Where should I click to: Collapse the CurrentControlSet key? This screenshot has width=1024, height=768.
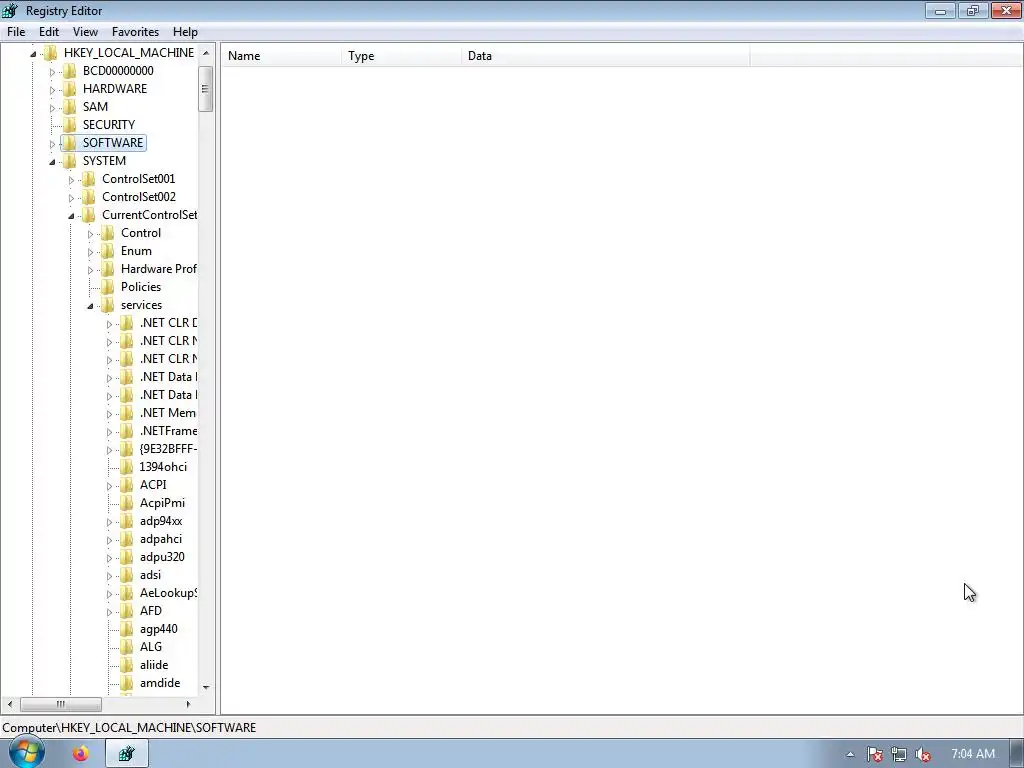coord(71,216)
